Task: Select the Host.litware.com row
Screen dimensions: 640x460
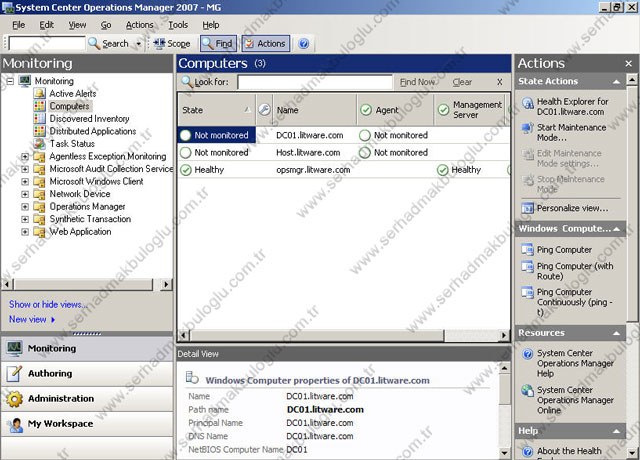Action: pos(344,153)
